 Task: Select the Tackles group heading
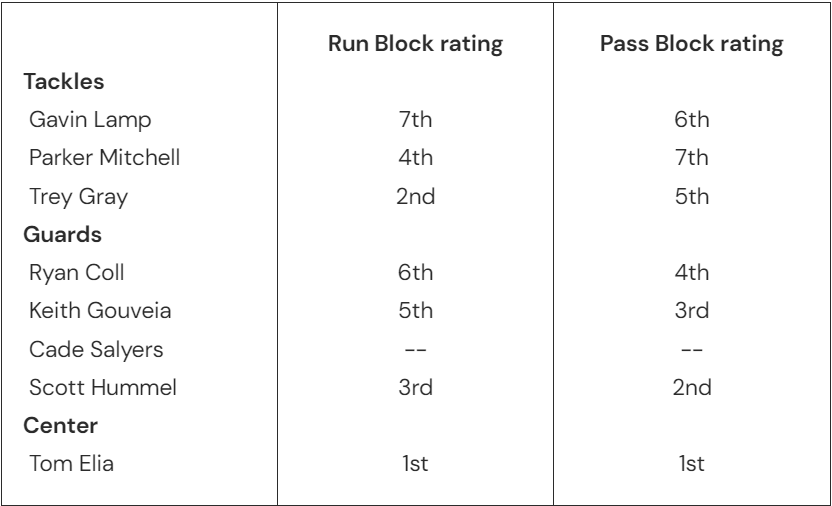point(62,80)
